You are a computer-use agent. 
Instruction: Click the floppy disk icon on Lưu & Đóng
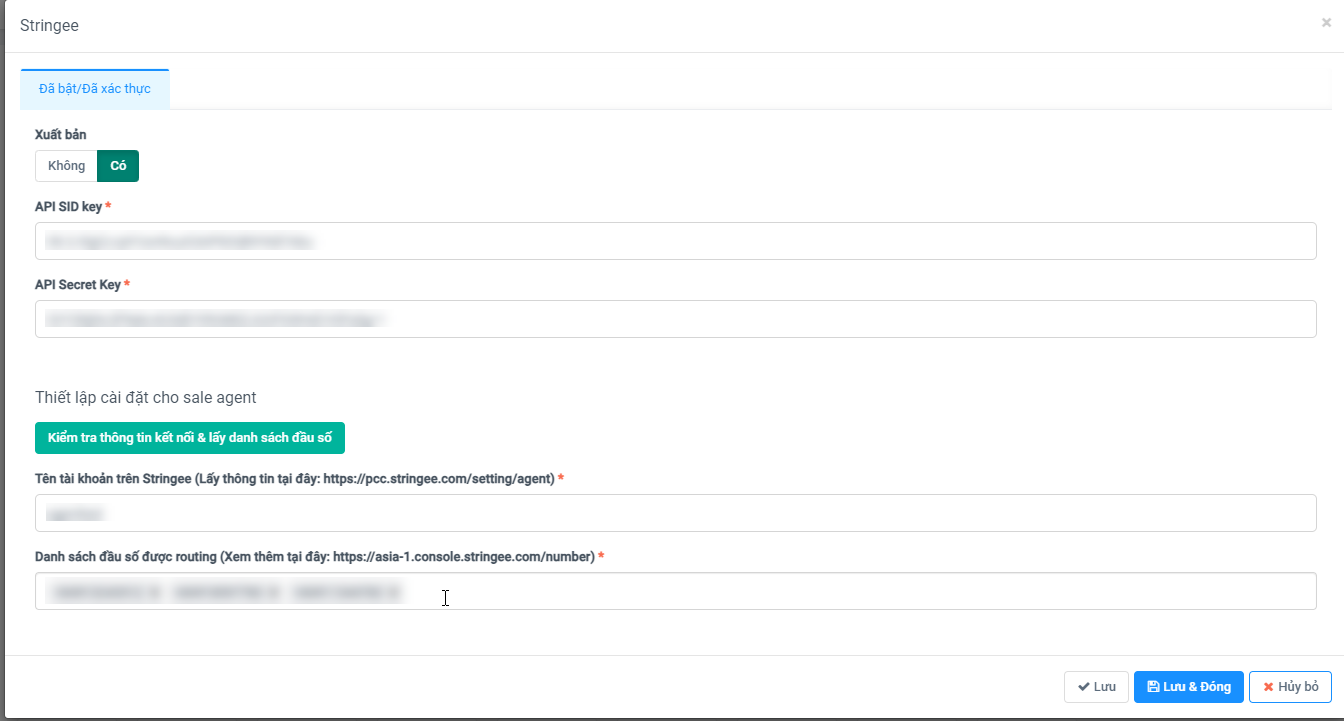tap(1153, 687)
